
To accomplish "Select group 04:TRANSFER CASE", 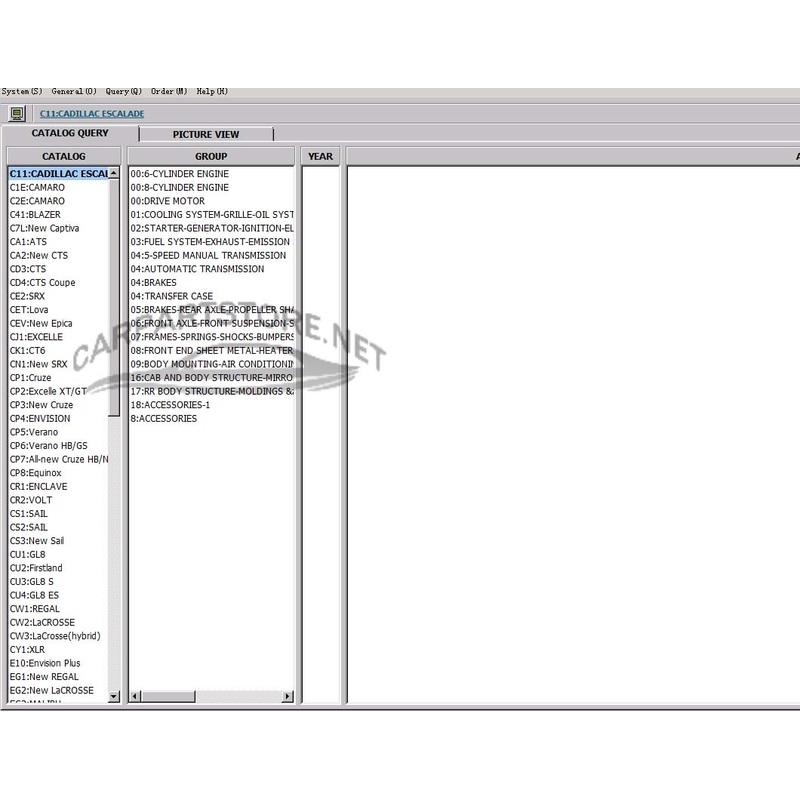I will 172,296.
